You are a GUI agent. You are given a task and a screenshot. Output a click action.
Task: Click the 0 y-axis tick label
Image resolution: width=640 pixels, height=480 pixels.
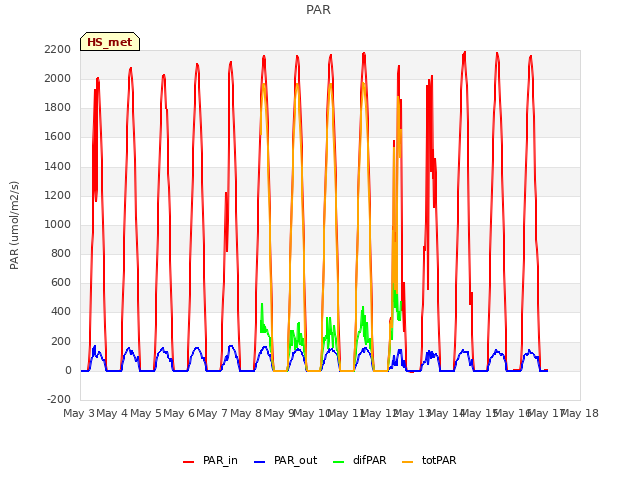68,370
